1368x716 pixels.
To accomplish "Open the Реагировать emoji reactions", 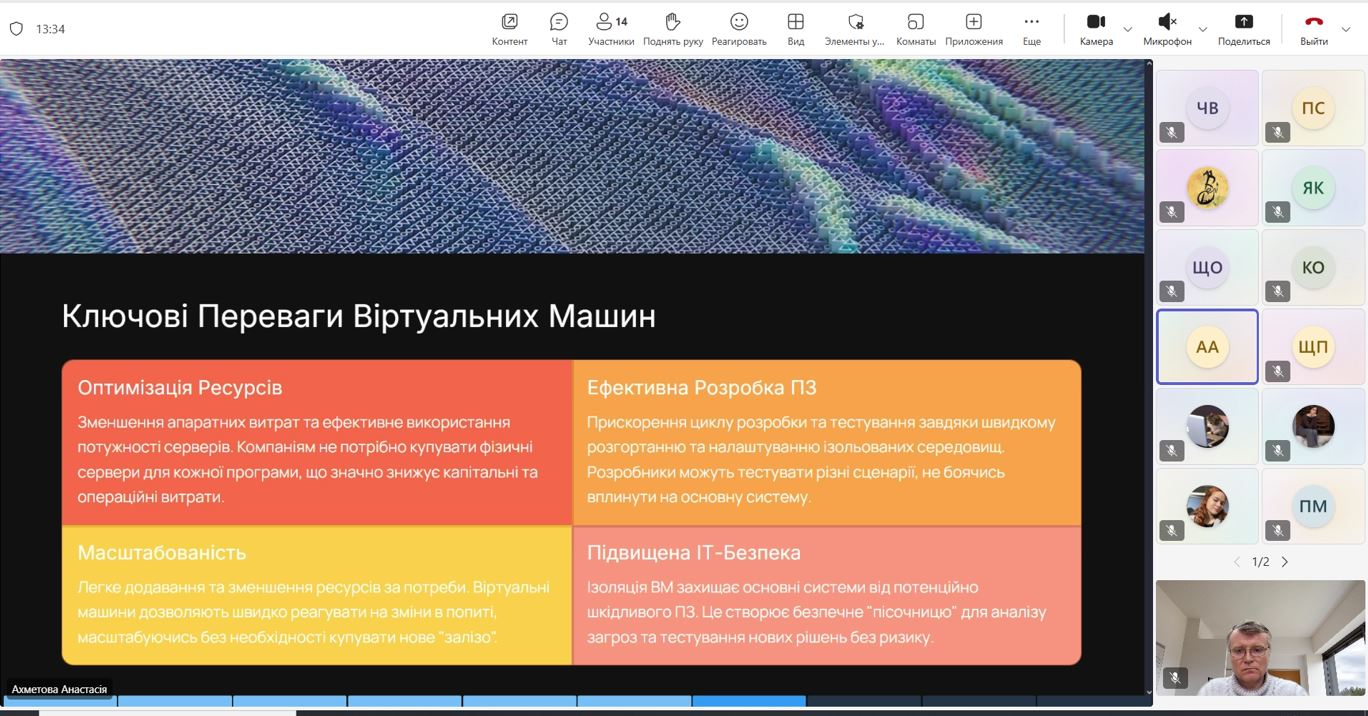I will point(739,28).
